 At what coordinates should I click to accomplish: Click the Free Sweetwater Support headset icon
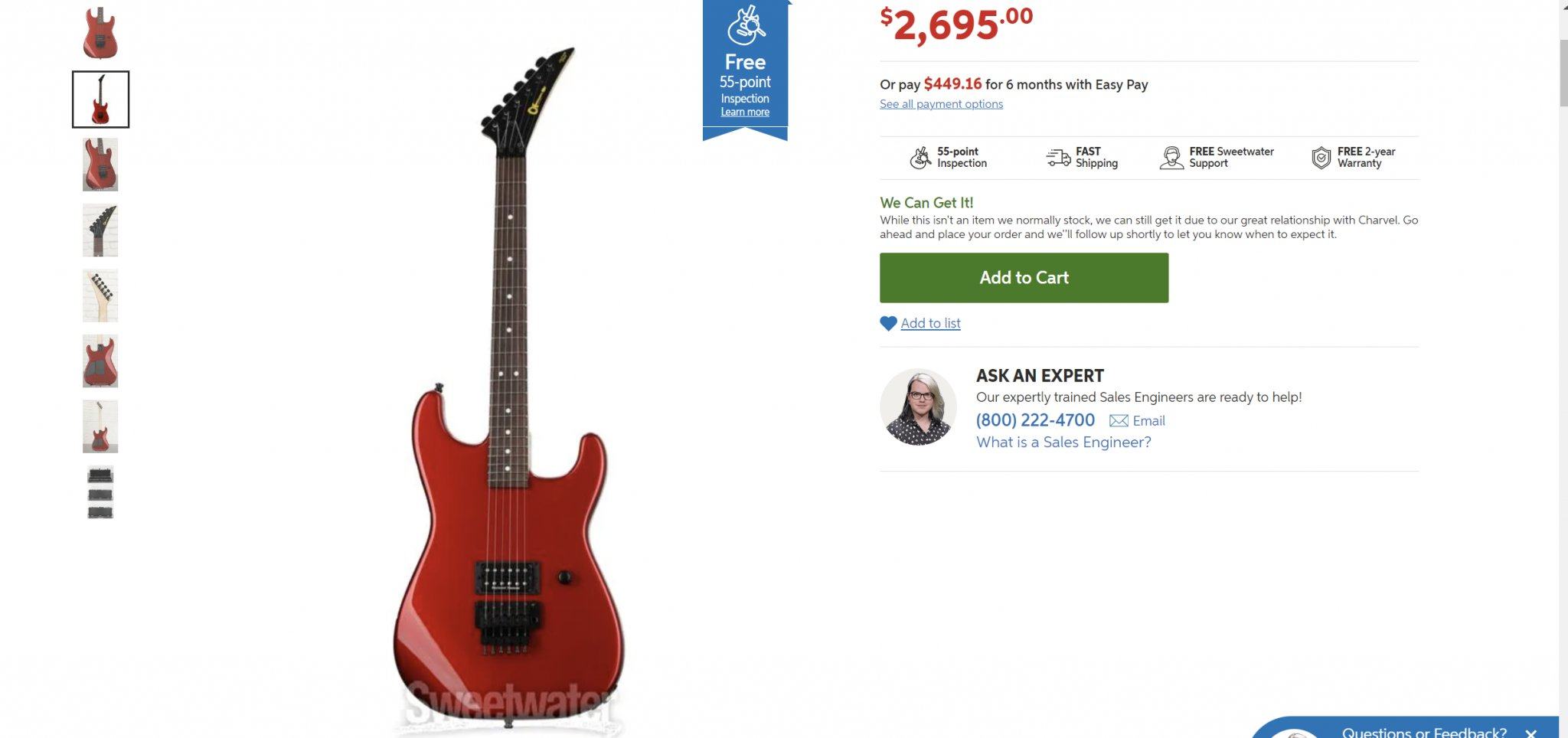coord(1171,158)
